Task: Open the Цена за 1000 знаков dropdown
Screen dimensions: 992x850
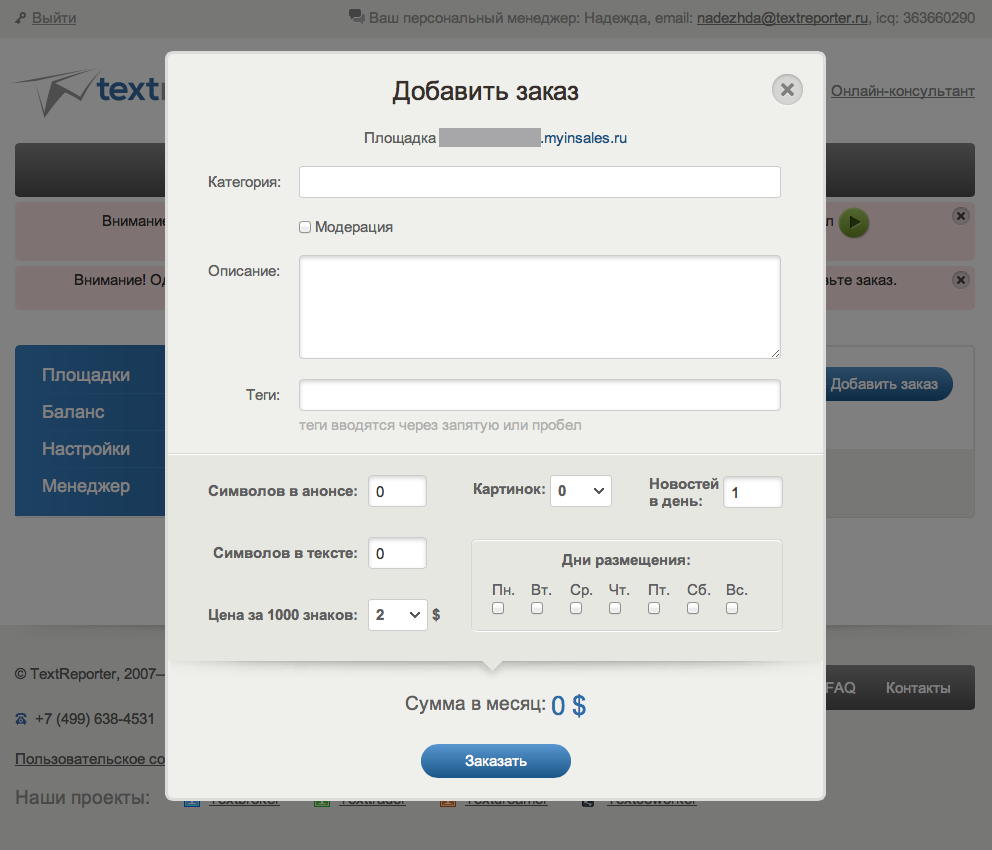Action: [398, 615]
